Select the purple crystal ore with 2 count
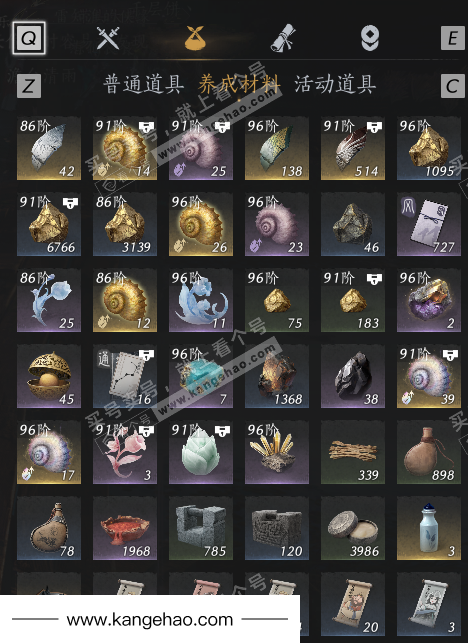The width and height of the screenshot is (468, 643). pos(429,300)
